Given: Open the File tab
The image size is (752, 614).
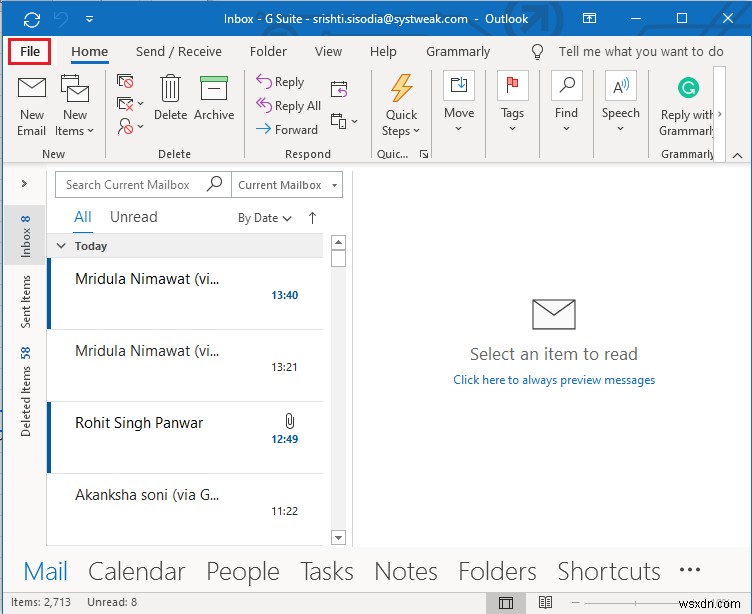Looking at the screenshot, I should click(30, 51).
